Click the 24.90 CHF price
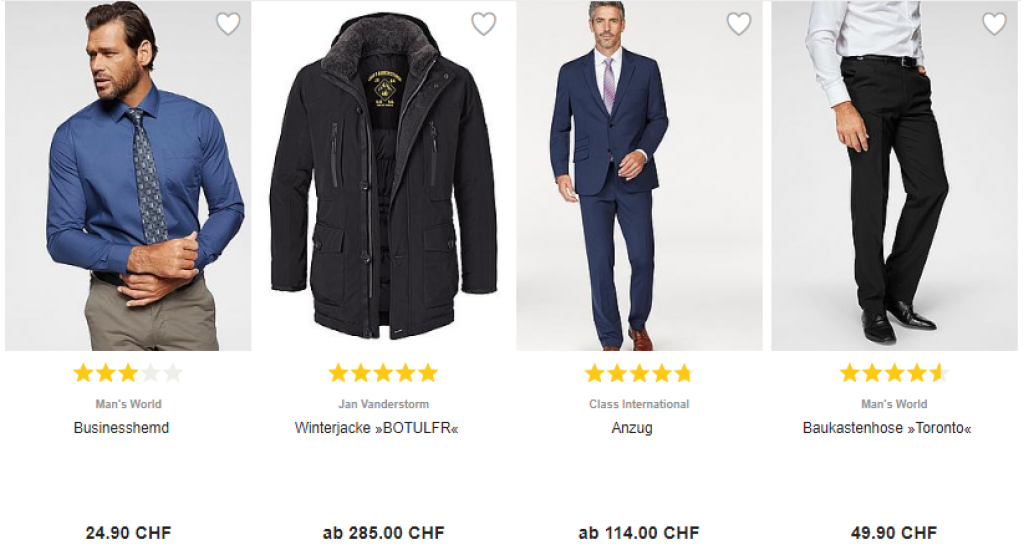Image resolution: width=1024 pixels, height=560 pixels. point(128,533)
